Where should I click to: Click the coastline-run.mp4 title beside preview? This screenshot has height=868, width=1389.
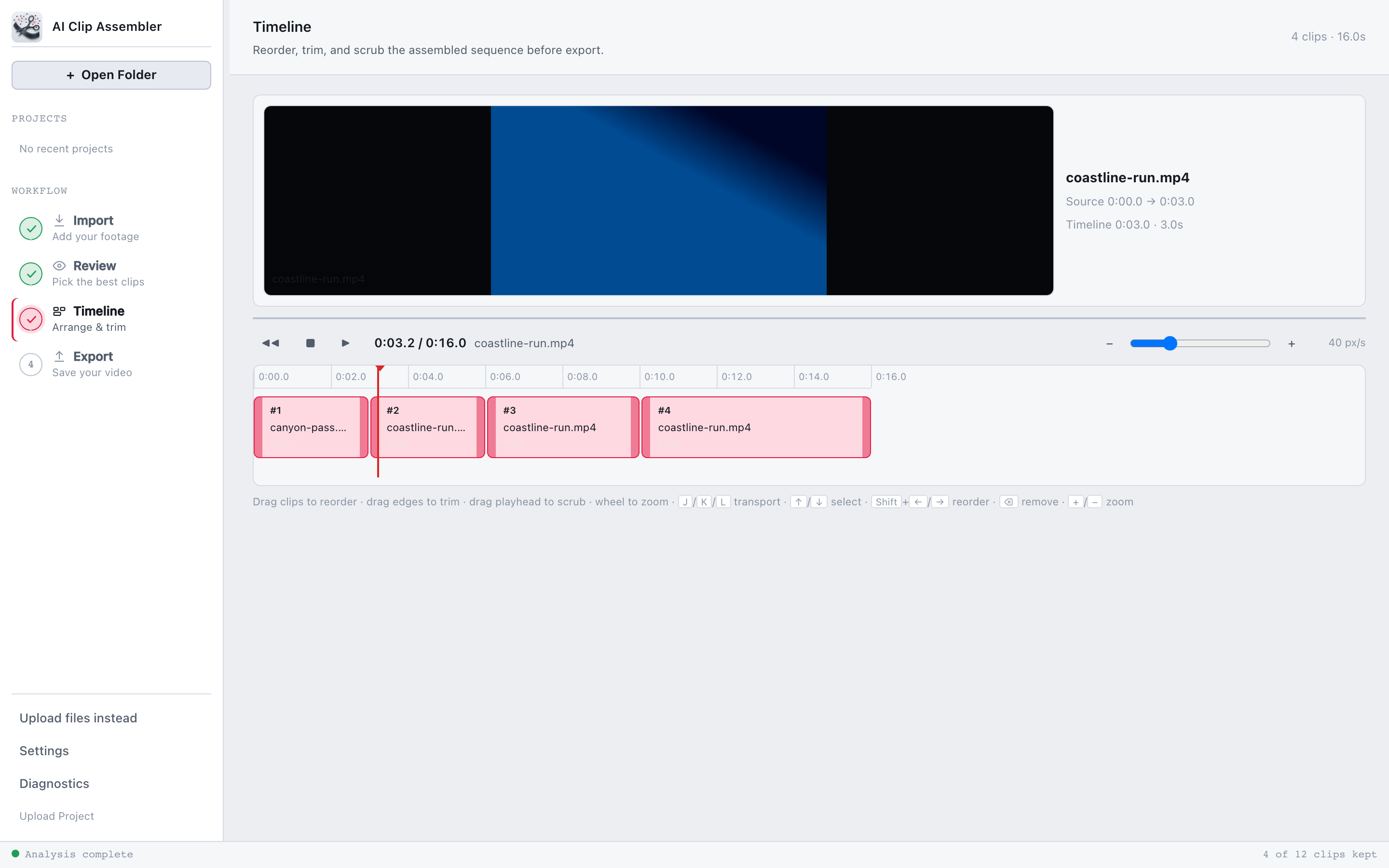[1127, 177]
